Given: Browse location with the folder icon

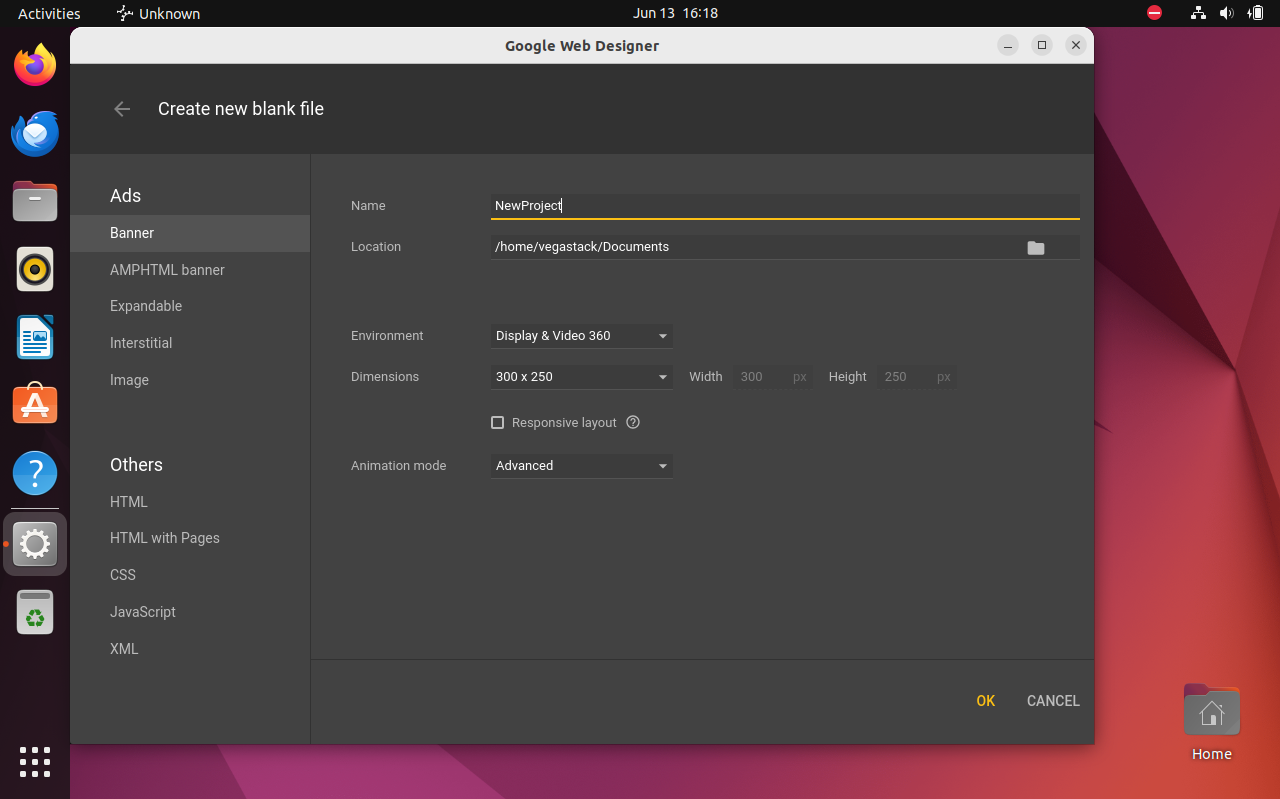Looking at the screenshot, I should (1036, 247).
